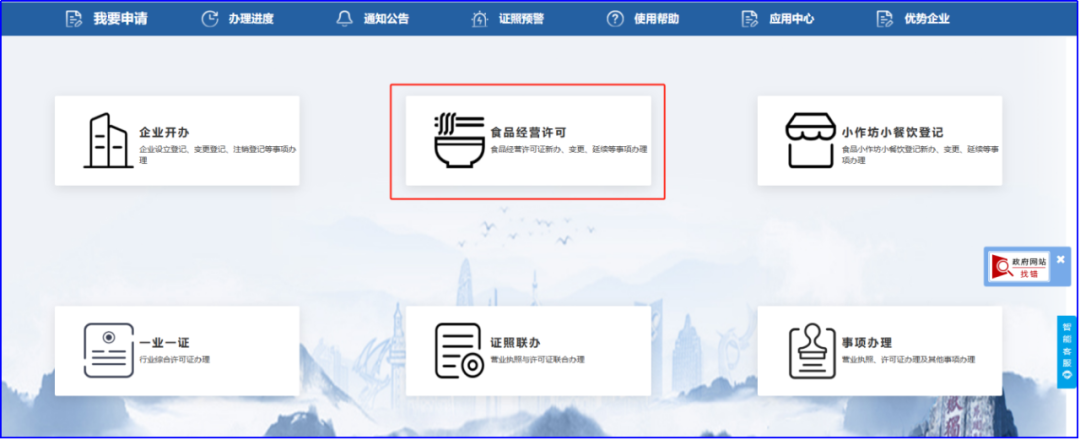Open the 事项办理 card title
This screenshot has width=1080, height=440.
(x=866, y=343)
